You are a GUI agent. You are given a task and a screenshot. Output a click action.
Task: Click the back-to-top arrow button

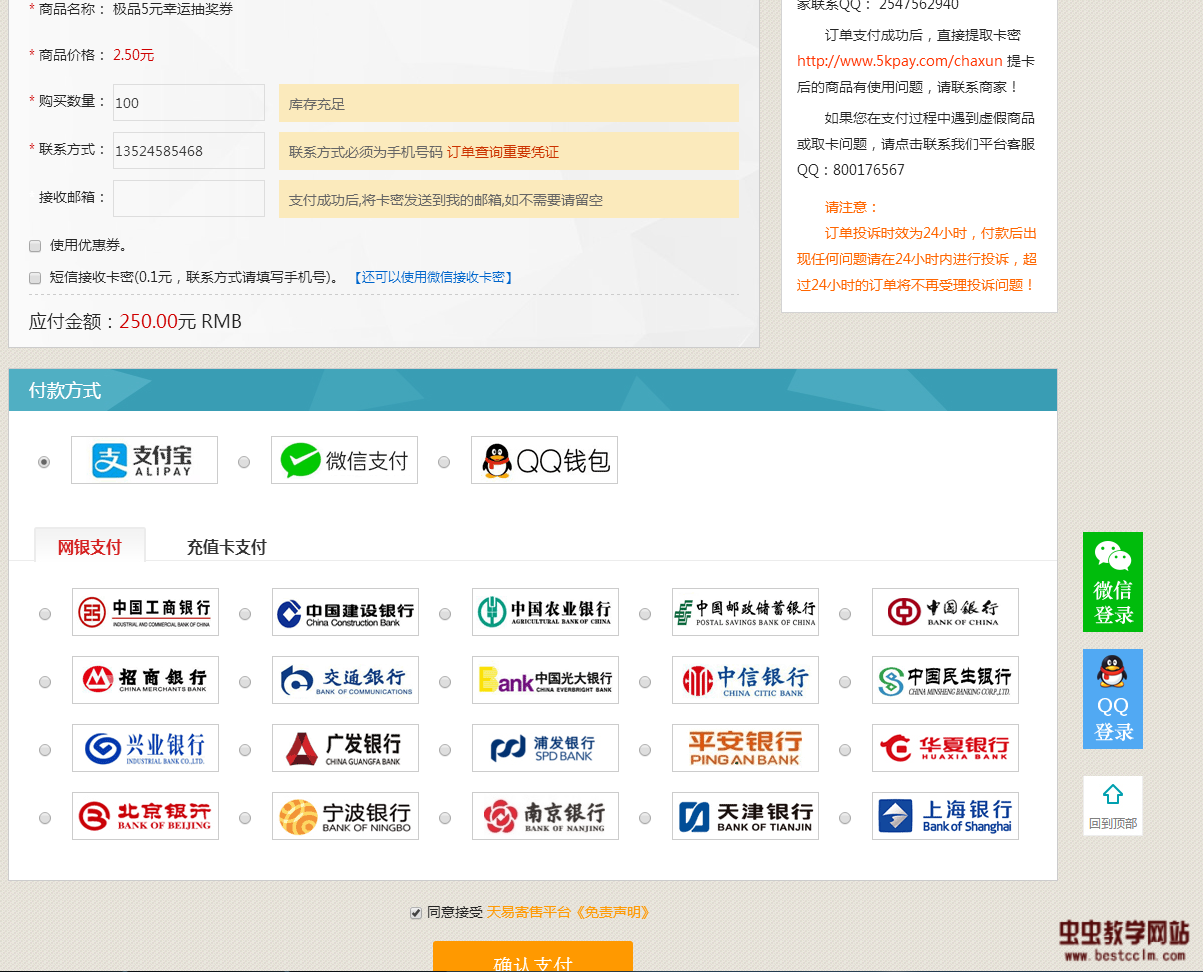click(1113, 806)
